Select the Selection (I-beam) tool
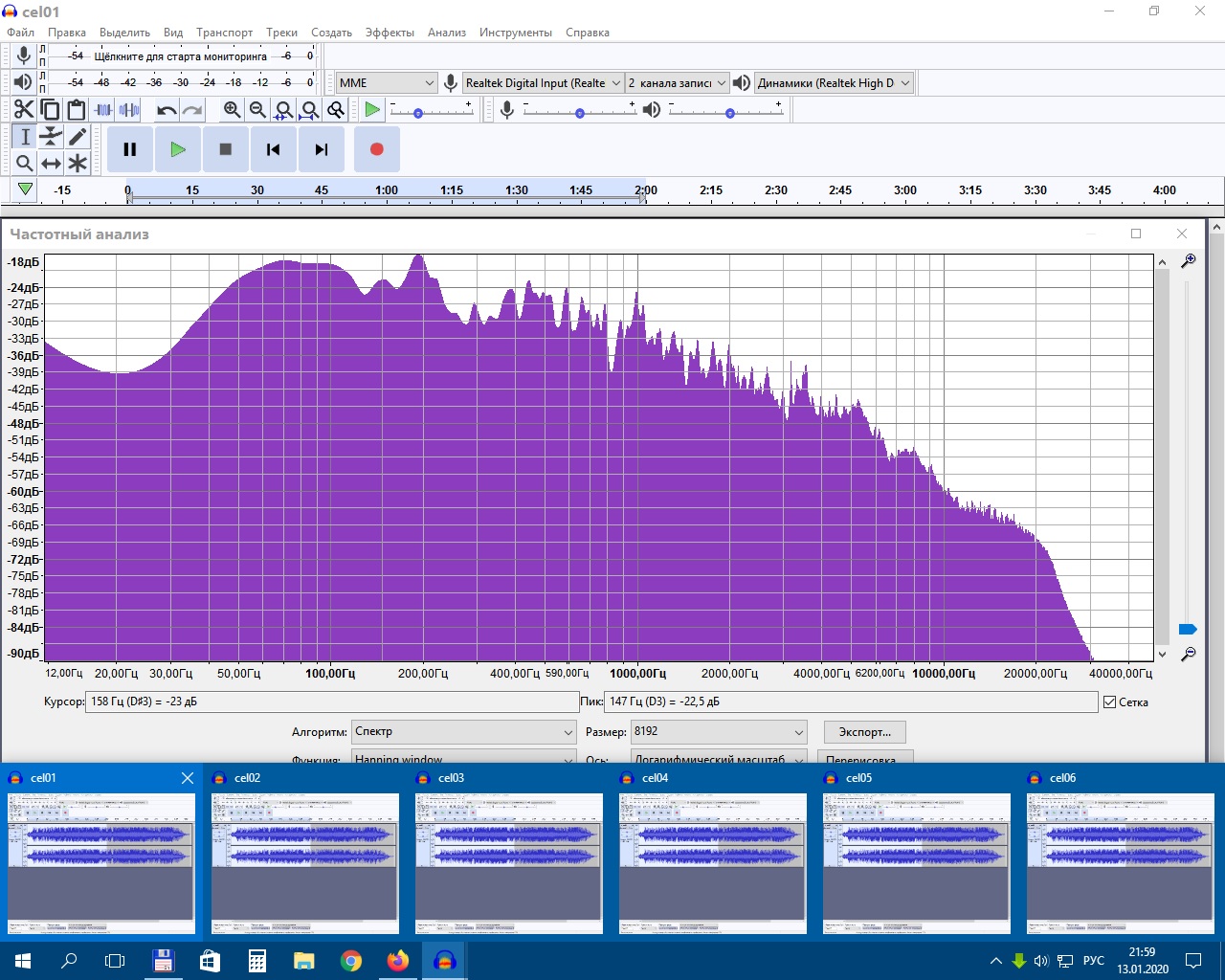 [x=25, y=137]
